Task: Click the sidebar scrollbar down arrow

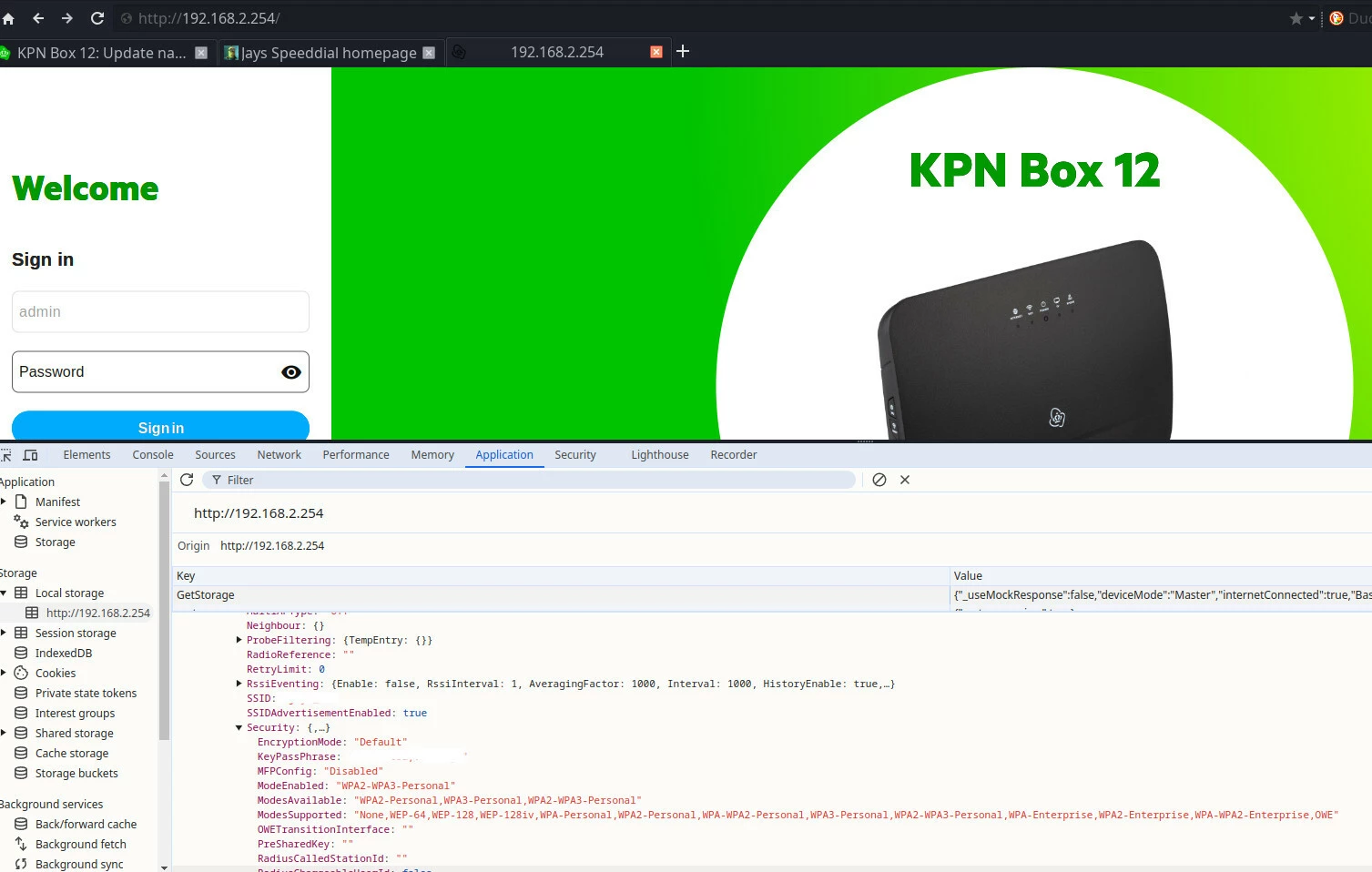Action: (164, 867)
